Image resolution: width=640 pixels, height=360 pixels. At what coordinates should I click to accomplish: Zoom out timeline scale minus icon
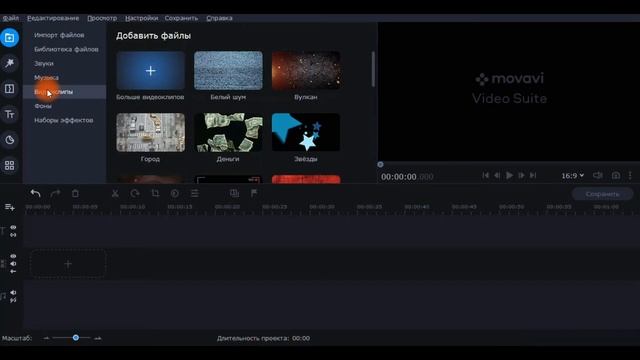pos(46,338)
